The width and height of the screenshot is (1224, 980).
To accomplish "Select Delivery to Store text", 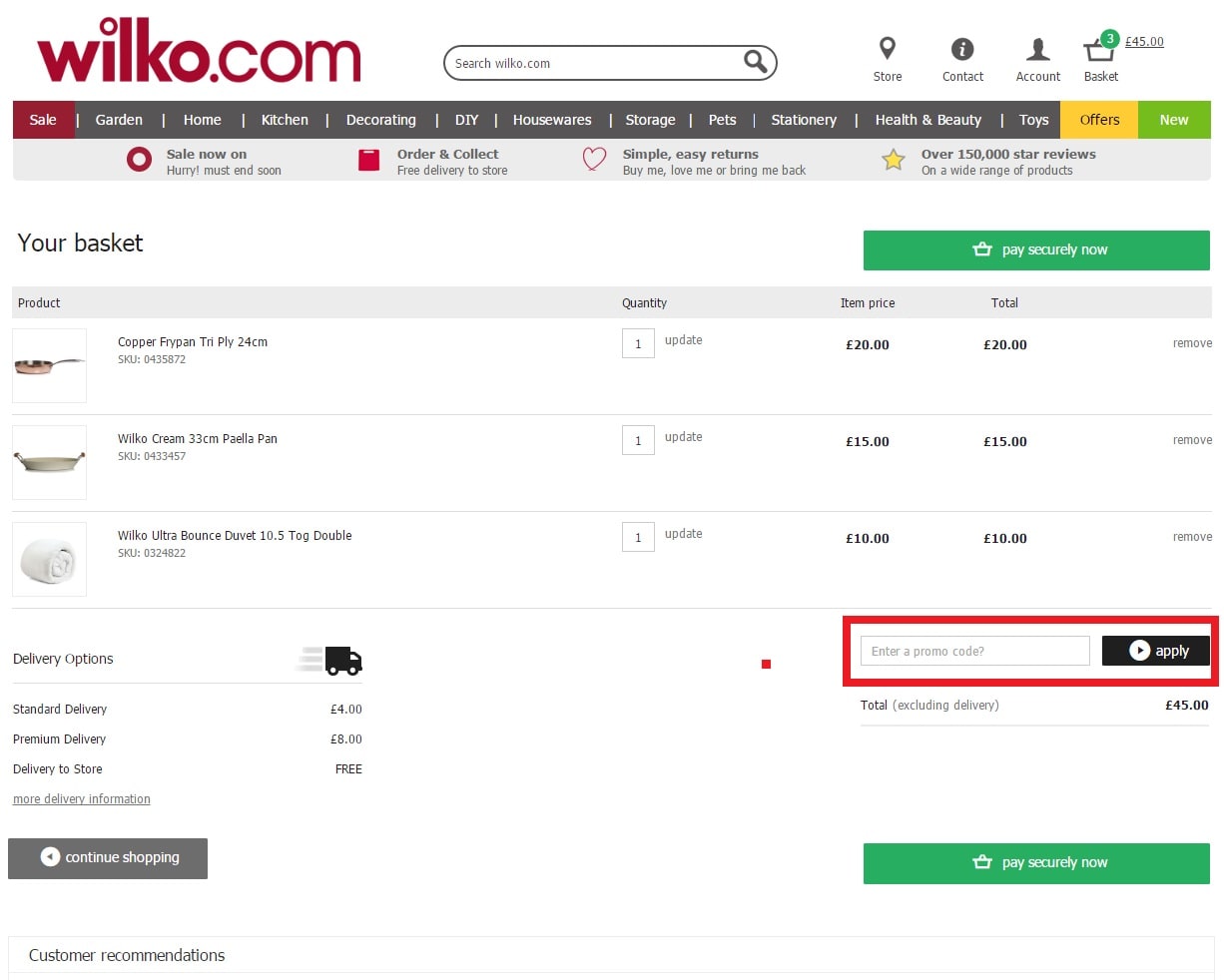I will click(58, 769).
